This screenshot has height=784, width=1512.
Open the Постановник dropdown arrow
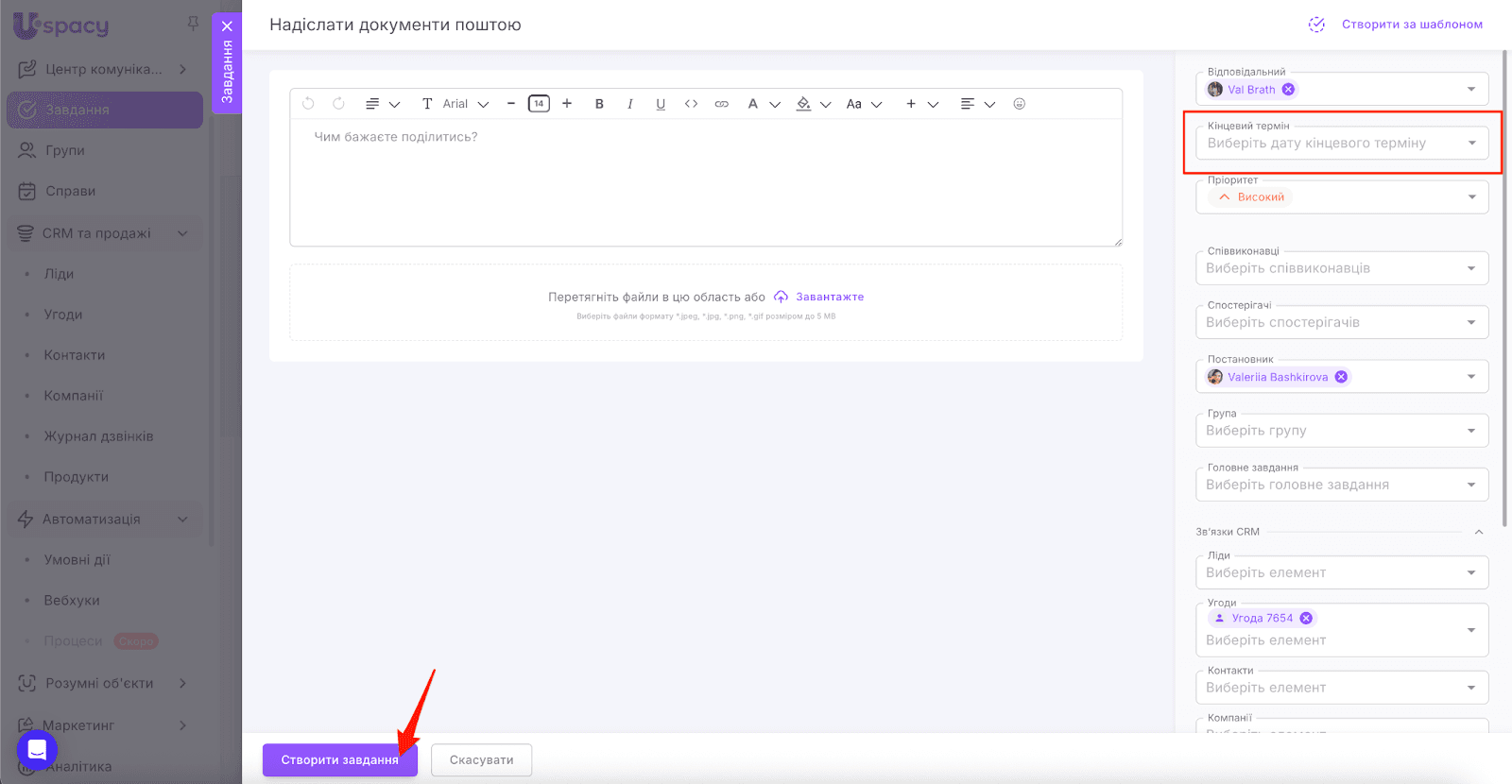pos(1471,377)
